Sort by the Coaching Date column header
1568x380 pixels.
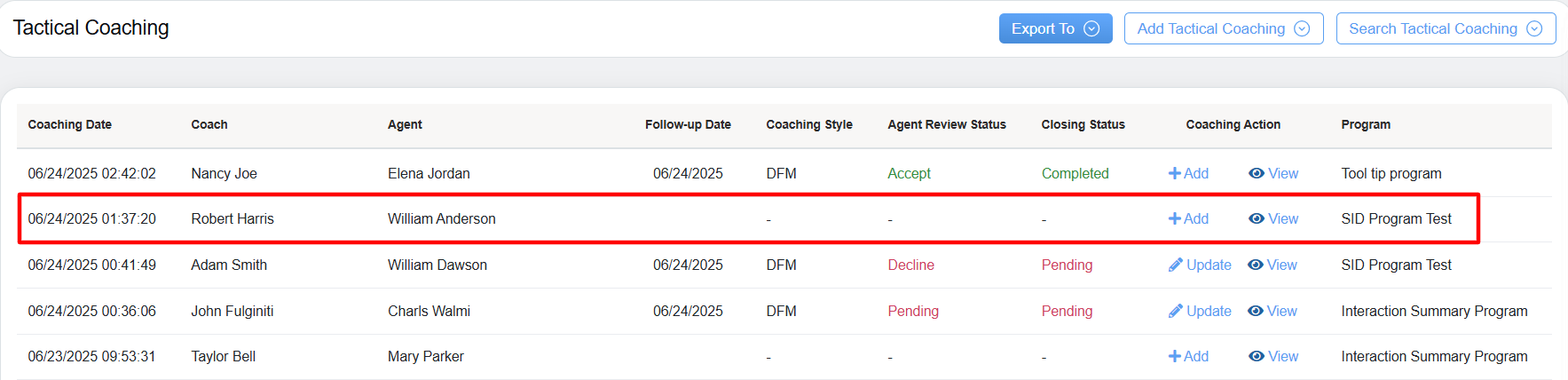point(70,124)
